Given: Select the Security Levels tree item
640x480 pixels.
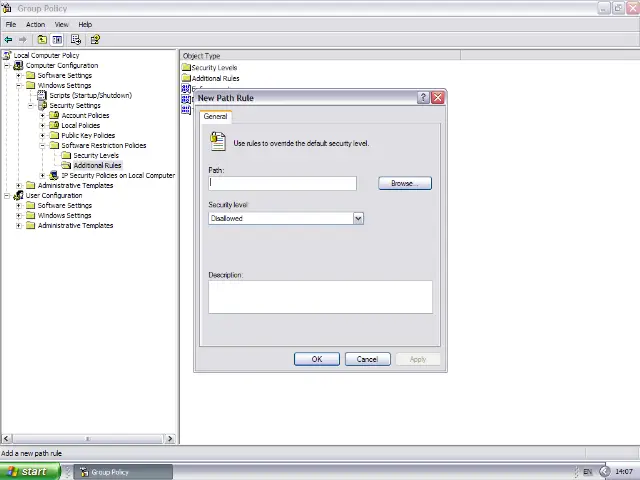Looking at the screenshot, I should (96, 156).
